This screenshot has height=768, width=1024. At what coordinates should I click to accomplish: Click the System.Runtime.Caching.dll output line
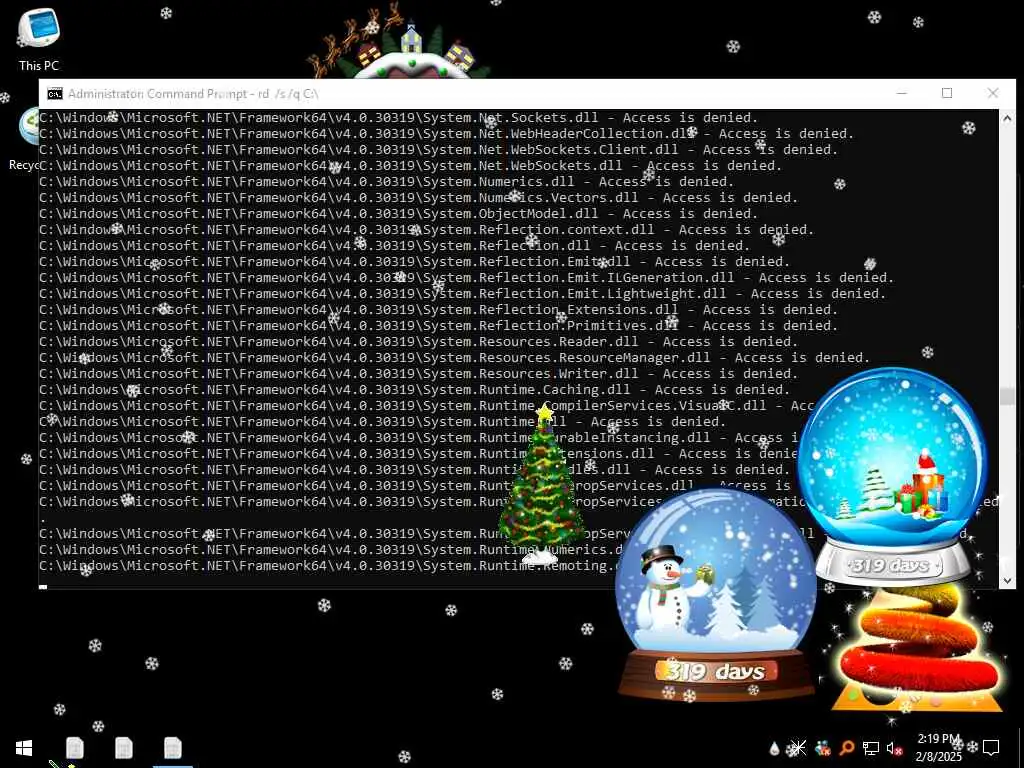click(415, 389)
